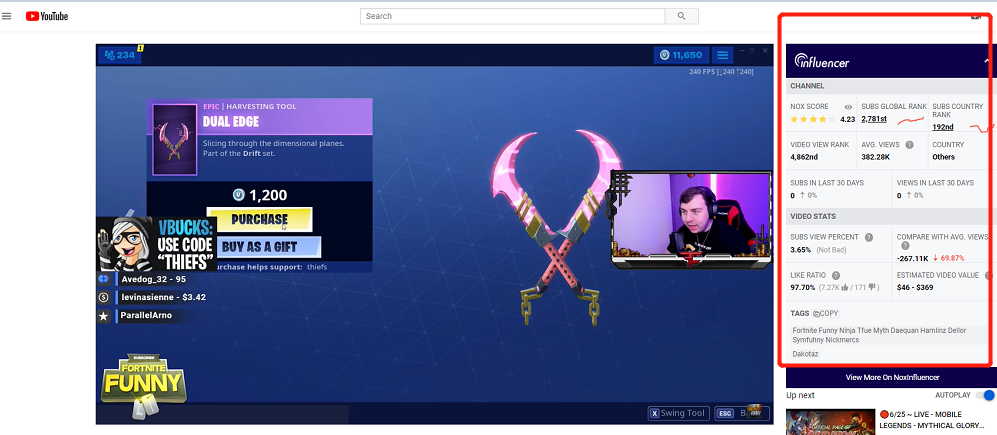This screenshot has width=997, height=435.
Task: Click the dollar icon beside levinasienne - $3.42
Action: (x=104, y=297)
